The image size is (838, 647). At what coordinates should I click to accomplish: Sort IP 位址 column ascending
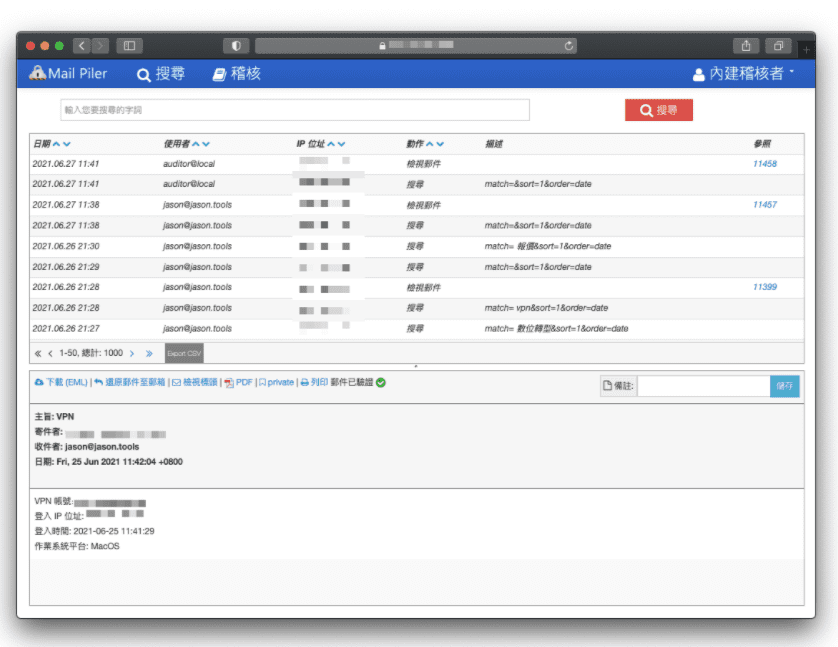coord(331,144)
